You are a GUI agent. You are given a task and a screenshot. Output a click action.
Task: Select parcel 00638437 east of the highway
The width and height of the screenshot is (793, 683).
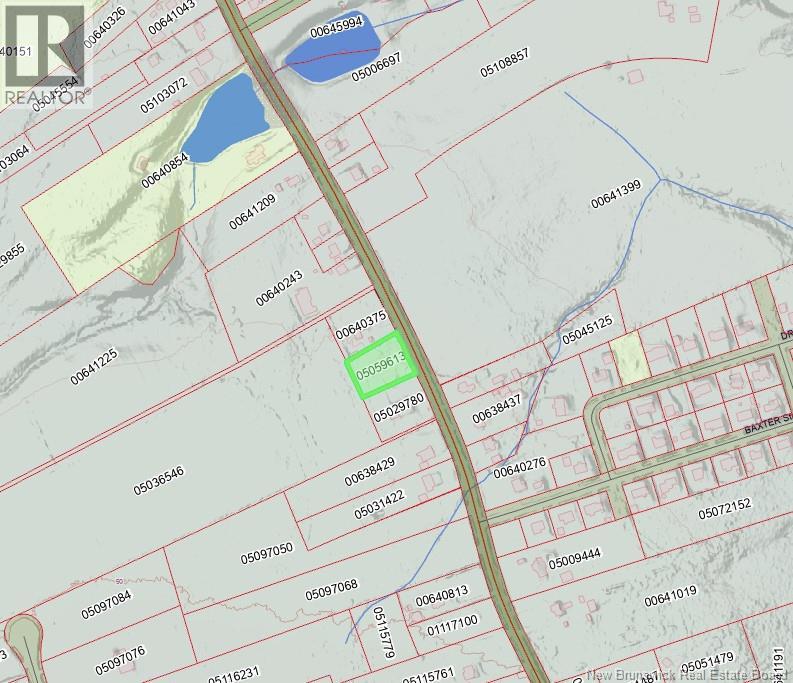click(x=496, y=406)
